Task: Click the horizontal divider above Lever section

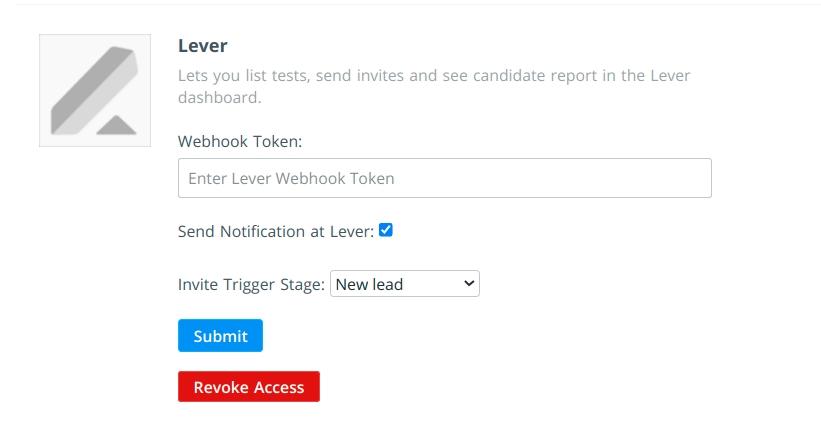Action: pos(418,4)
